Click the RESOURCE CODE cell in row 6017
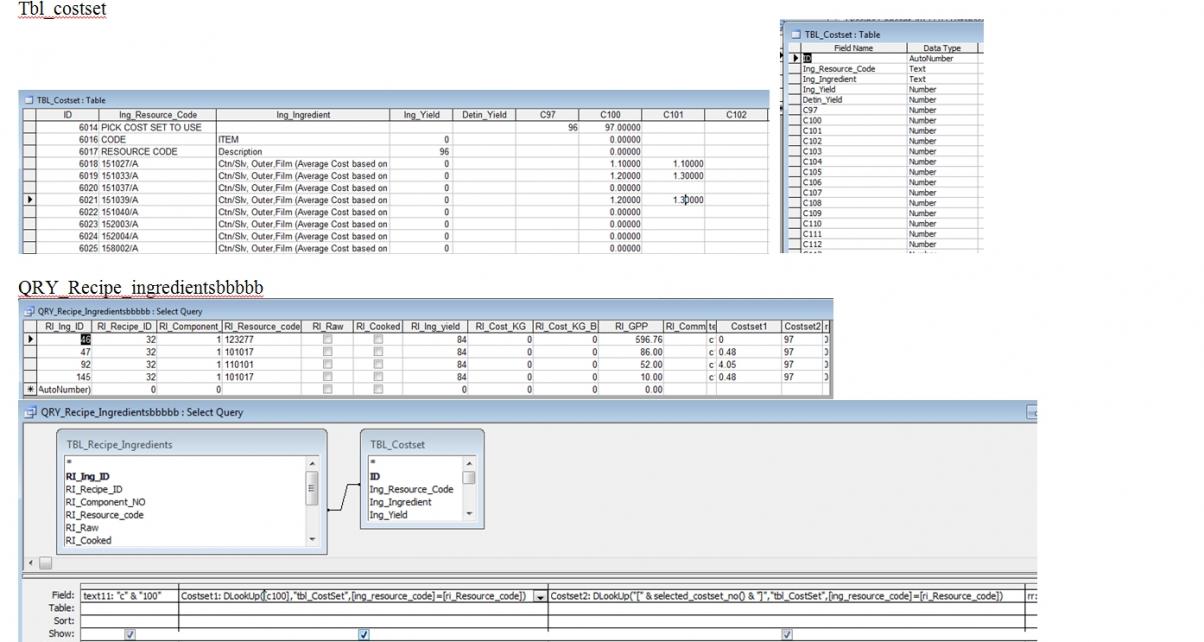This screenshot has height=642, width=1204. pyautogui.click(x=158, y=152)
